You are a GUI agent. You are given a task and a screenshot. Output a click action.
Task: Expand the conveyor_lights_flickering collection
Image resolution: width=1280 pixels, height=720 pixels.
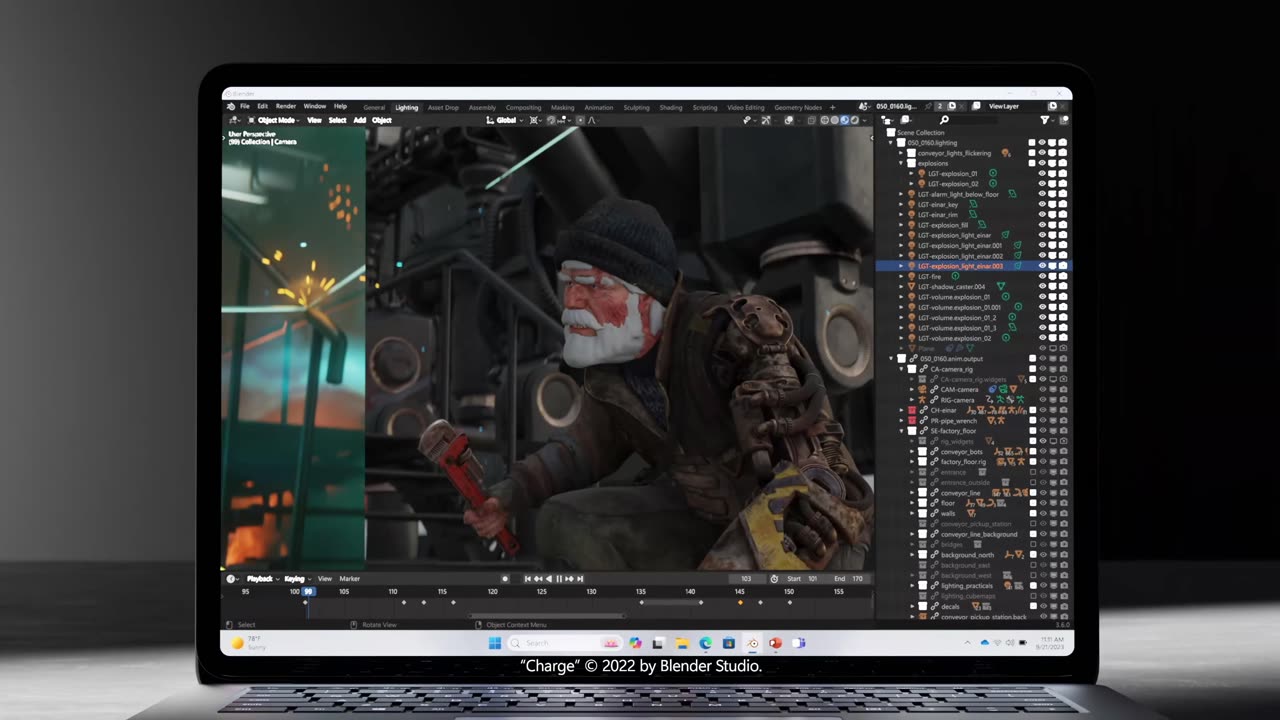pyautogui.click(x=900, y=153)
